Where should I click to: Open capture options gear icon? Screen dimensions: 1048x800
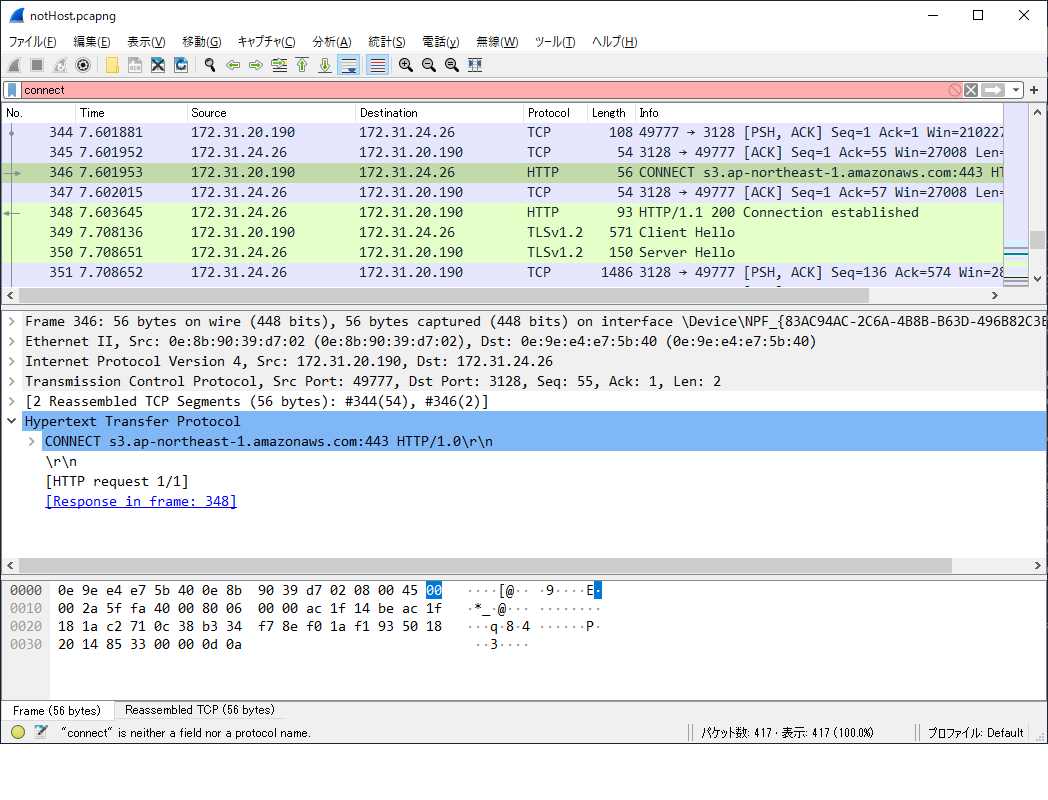pos(83,65)
